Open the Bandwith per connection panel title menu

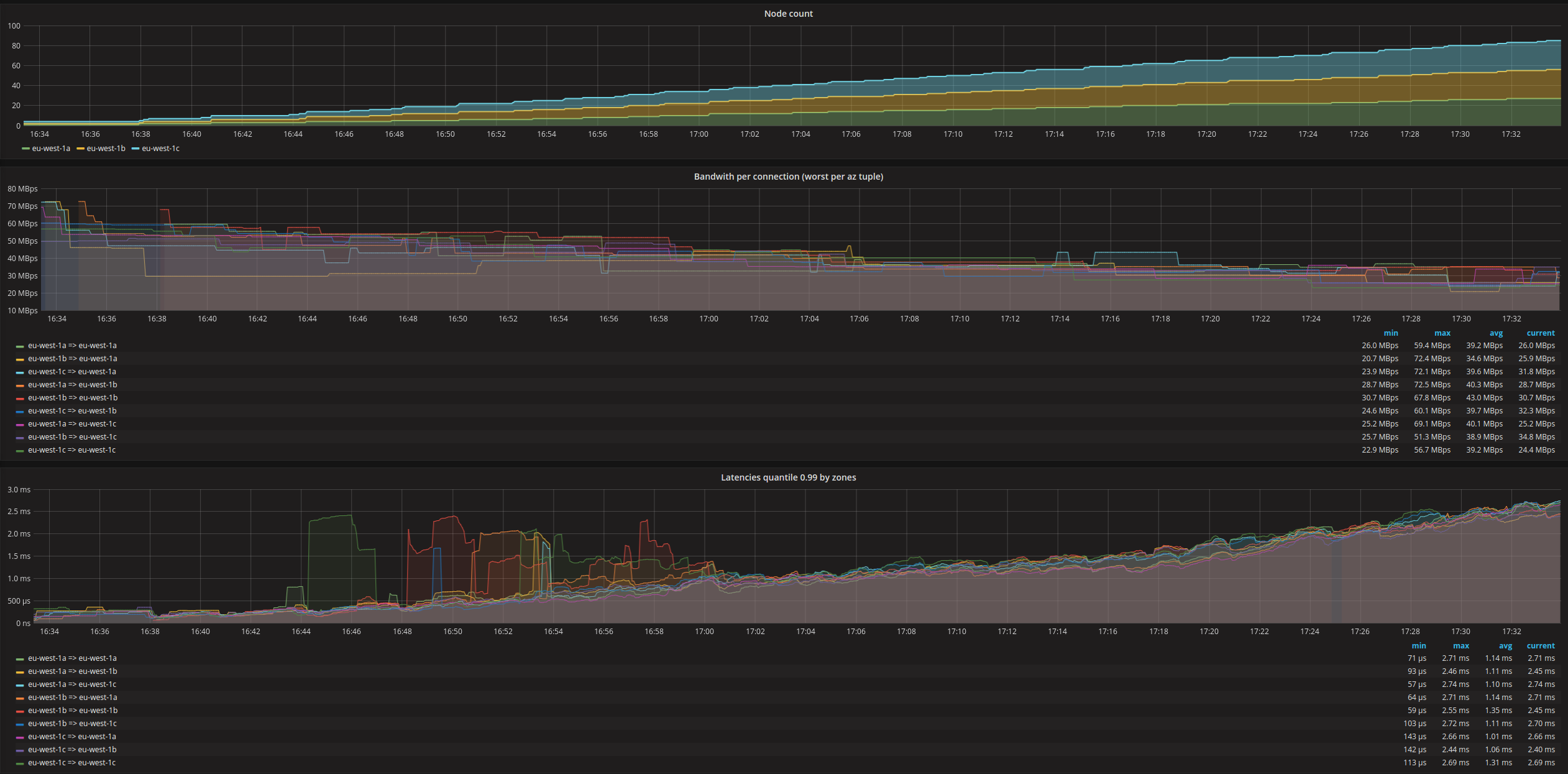788,177
